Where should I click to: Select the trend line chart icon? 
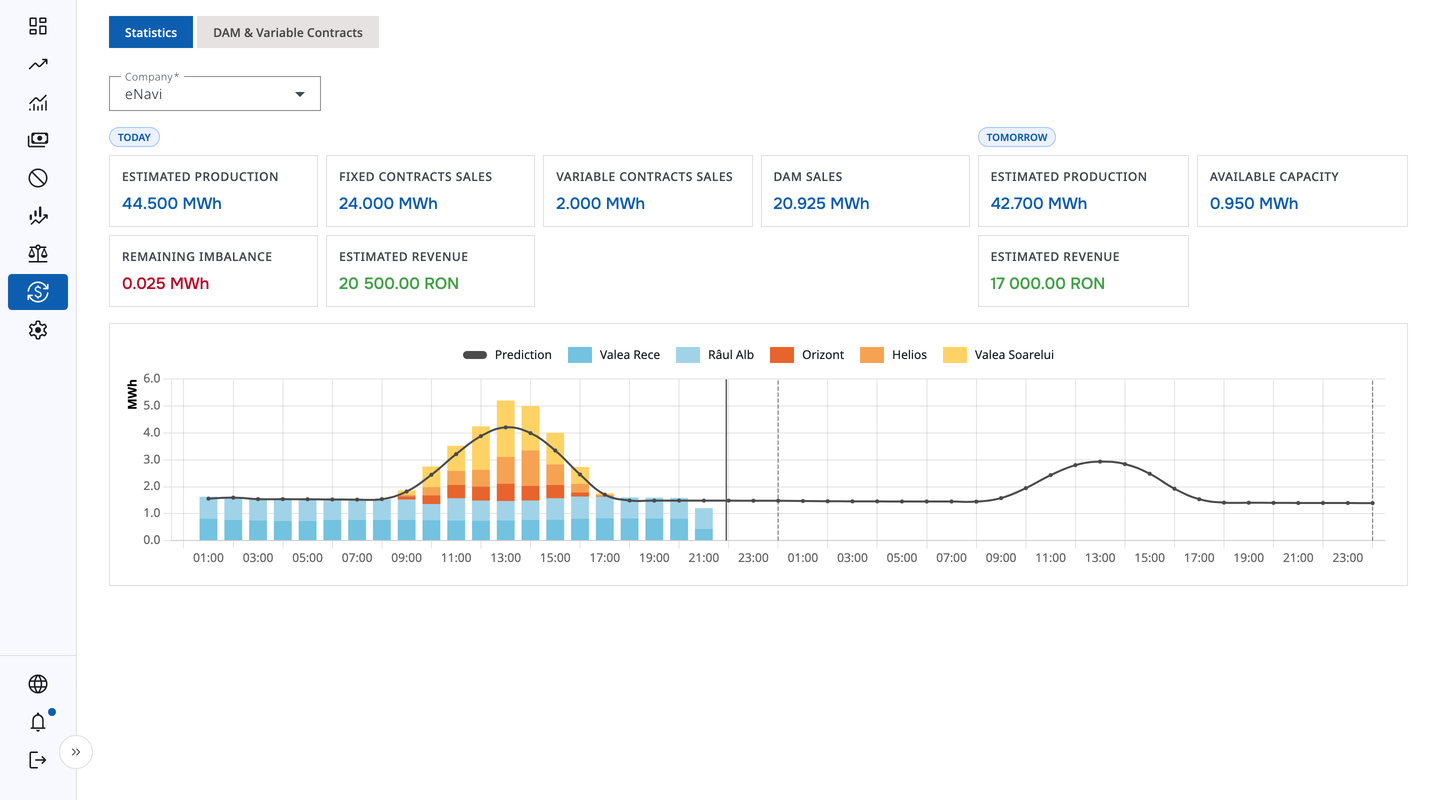click(37, 64)
